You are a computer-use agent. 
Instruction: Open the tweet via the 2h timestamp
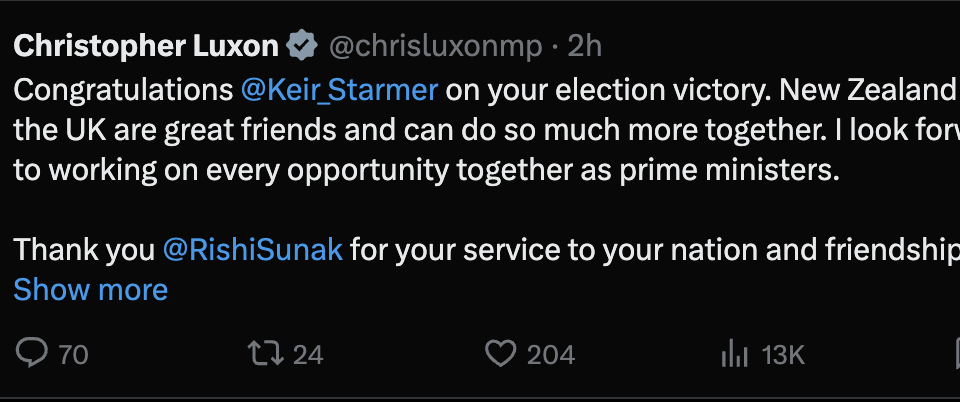point(585,46)
